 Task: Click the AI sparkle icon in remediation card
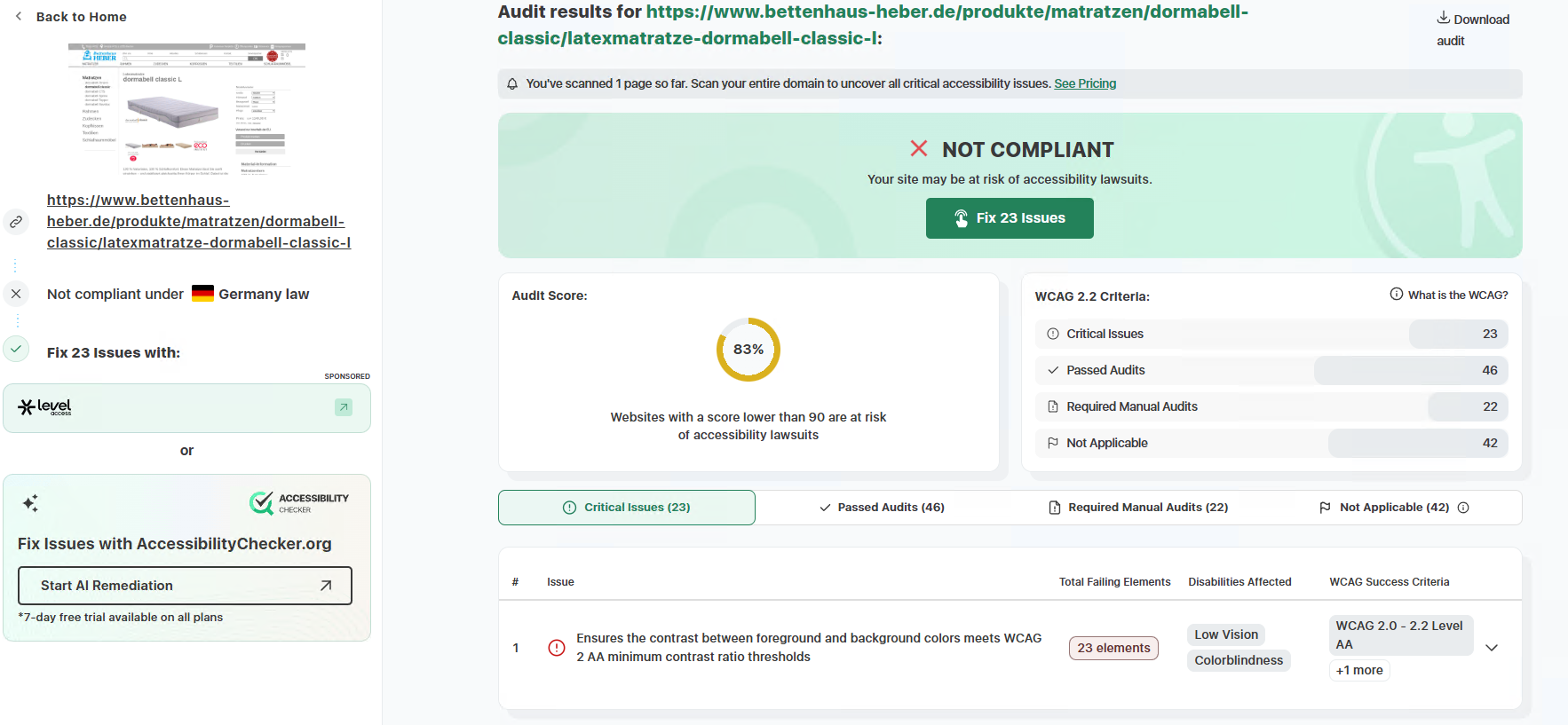(30, 503)
